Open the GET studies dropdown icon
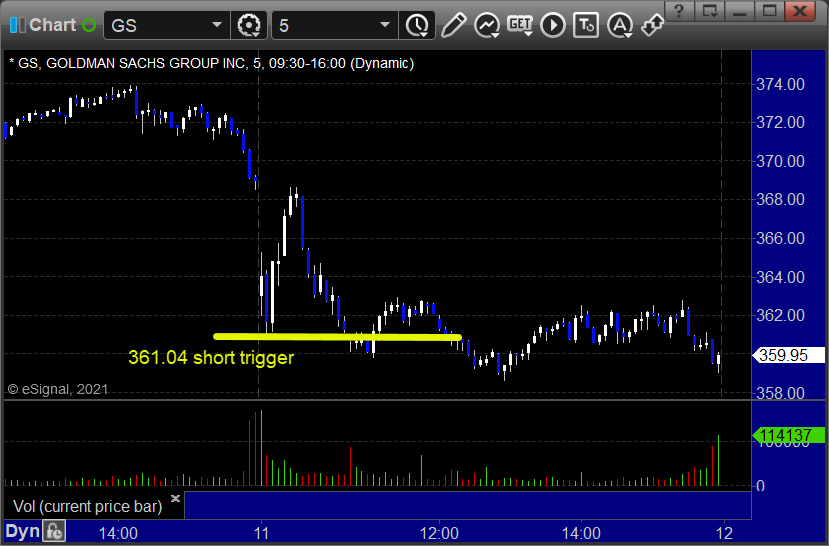 coord(520,25)
